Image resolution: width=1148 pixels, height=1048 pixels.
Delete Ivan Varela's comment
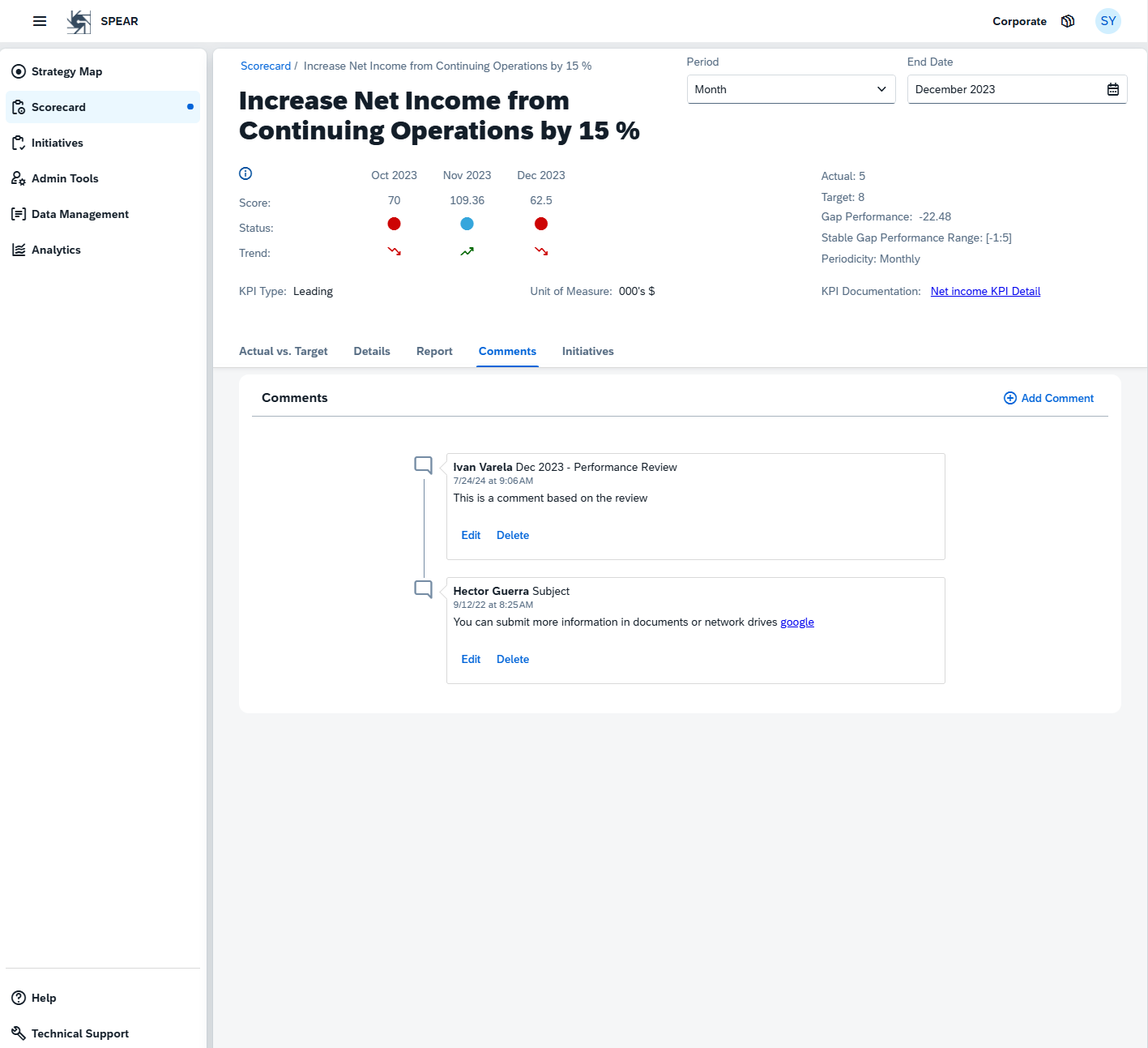coord(512,535)
